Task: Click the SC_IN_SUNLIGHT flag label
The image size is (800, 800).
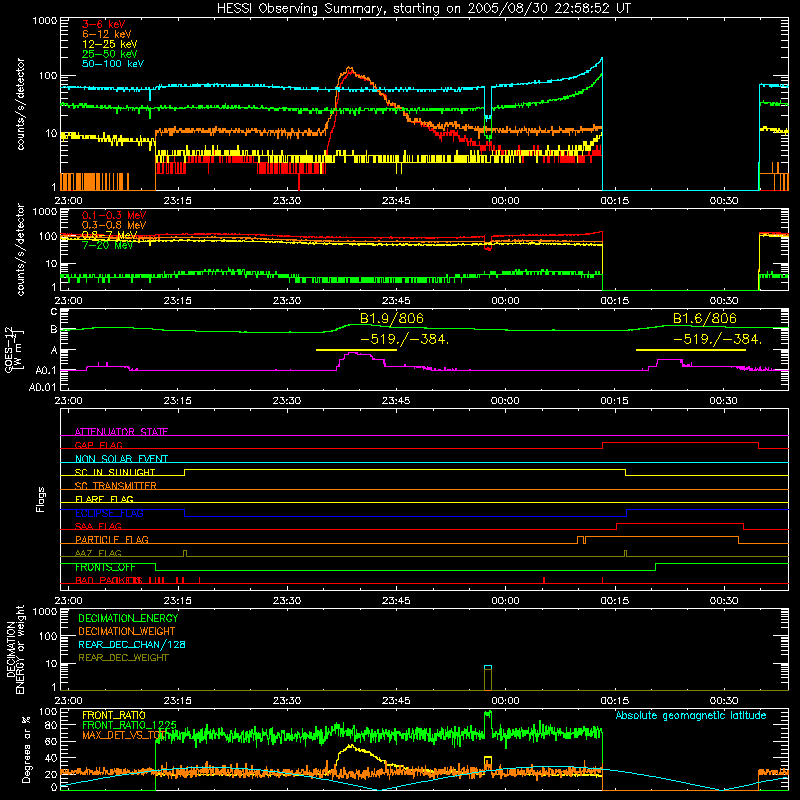Action: point(115,472)
